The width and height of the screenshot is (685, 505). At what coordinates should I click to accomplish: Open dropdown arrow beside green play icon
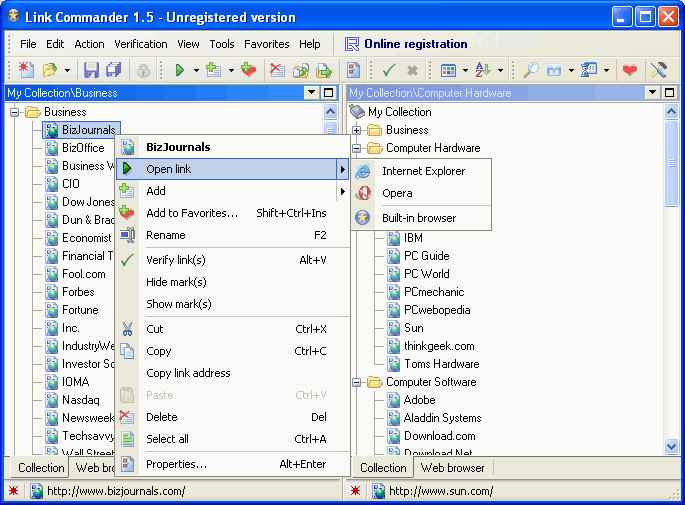tap(196, 70)
